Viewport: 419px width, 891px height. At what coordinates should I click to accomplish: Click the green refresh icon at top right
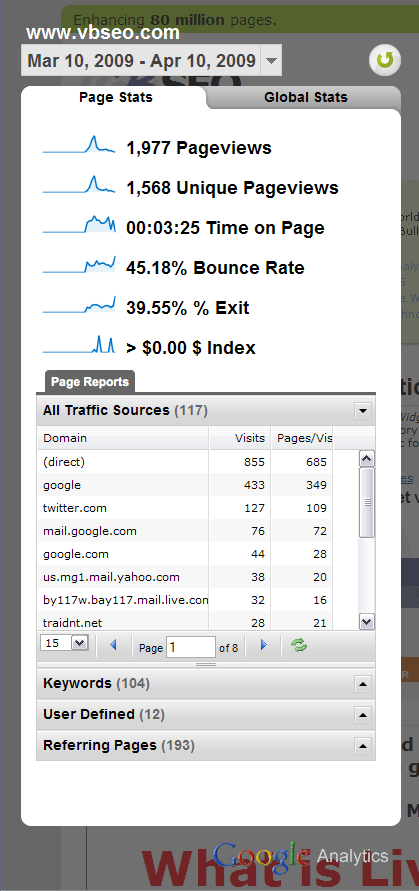pyautogui.click(x=385, y=60)
